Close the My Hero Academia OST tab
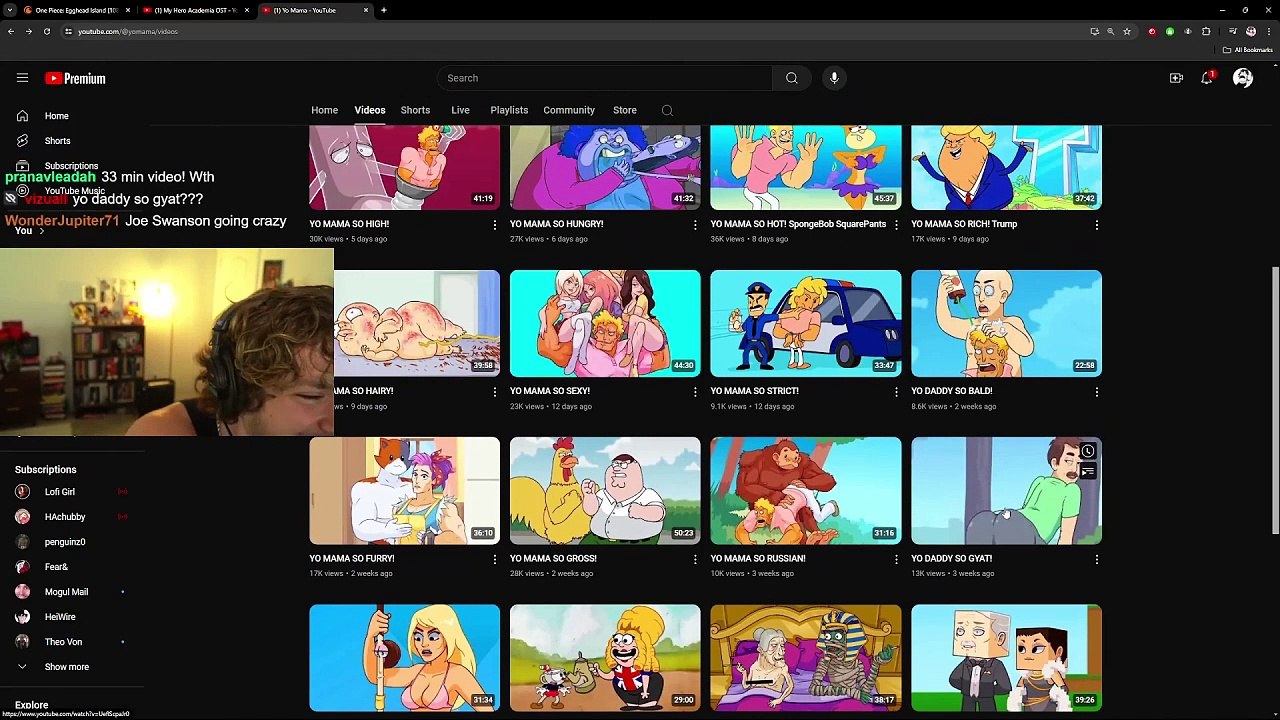This screenshot has height=720, width=1280. tap(247, 10)
